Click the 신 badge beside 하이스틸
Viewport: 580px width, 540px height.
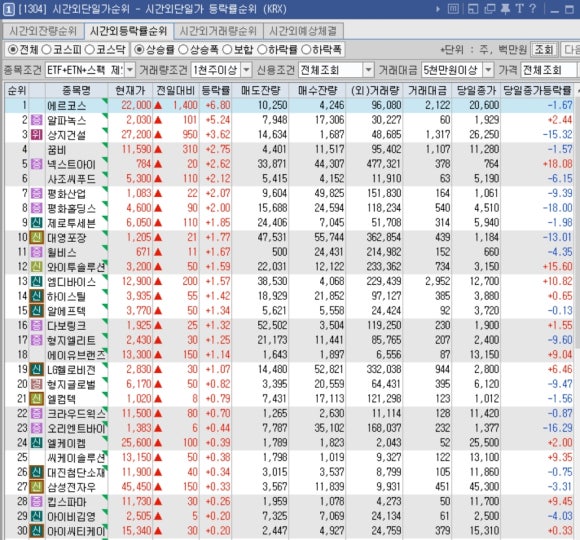36,296
